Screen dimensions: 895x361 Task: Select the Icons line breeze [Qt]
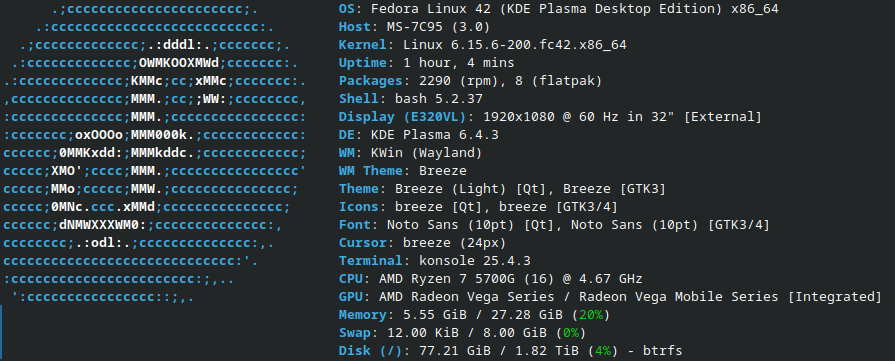(434, 207)
